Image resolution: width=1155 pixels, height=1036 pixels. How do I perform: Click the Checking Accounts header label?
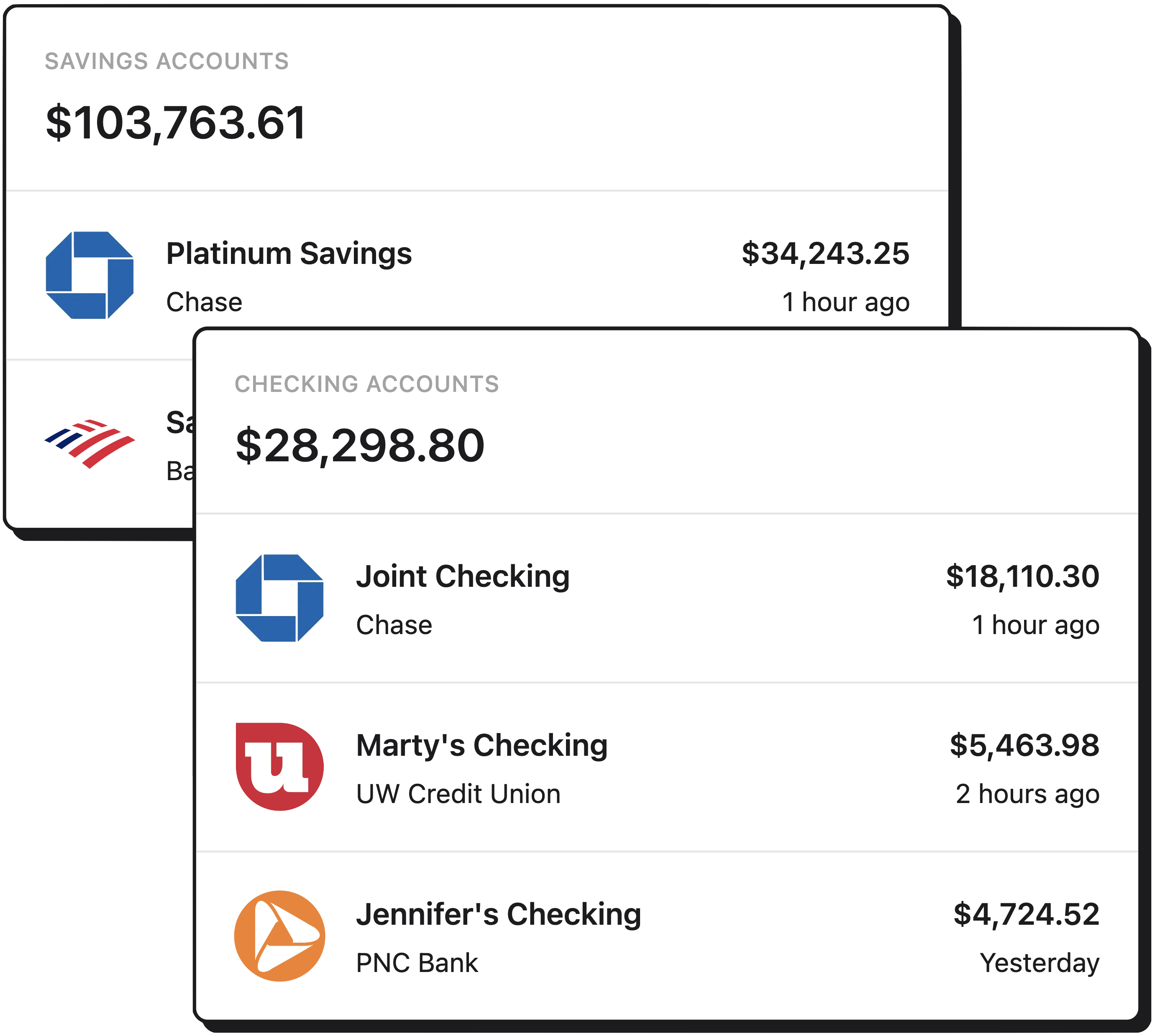pyautogui.click(x=366, y=384)
